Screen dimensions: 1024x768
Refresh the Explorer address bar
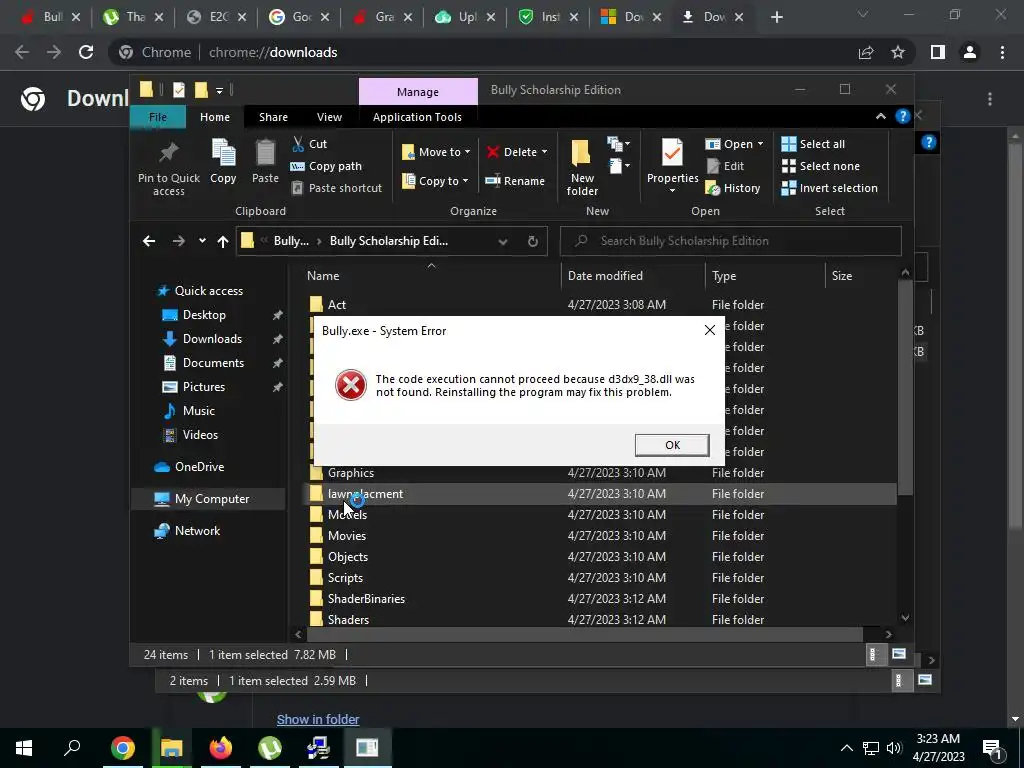click(x=533, y=241)
